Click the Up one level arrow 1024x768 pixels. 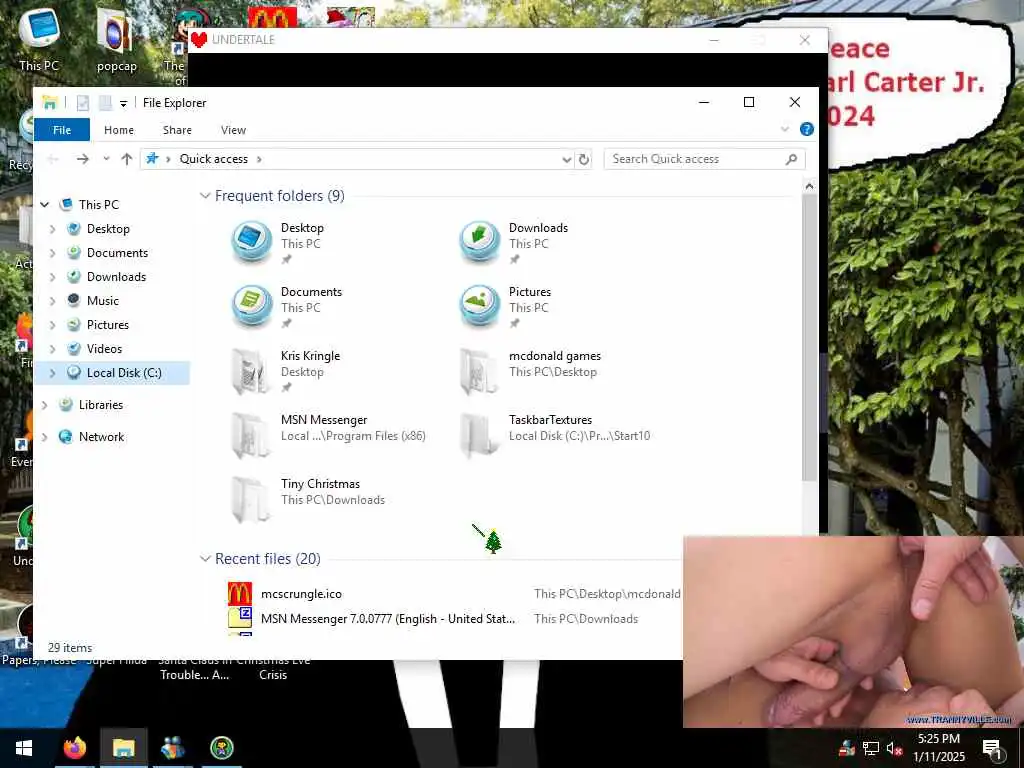click(x=127, y=159)
